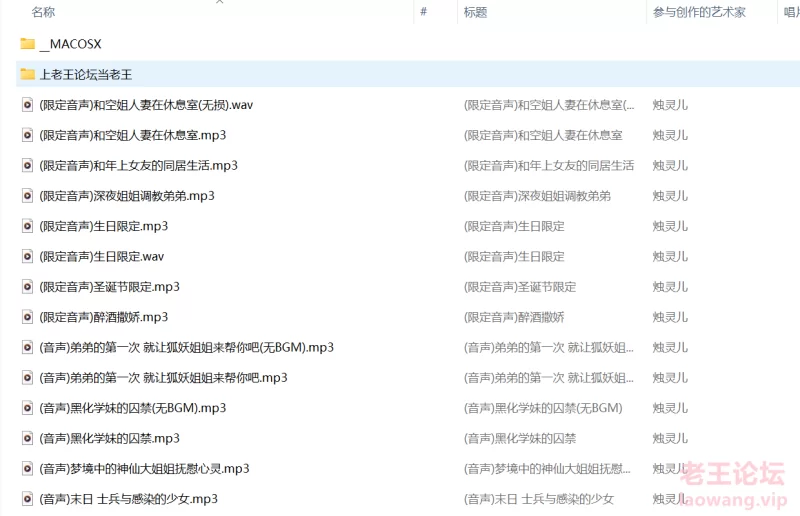Click audio file icon for 和空姐人妻在休息室(无损).wav
Image resolution: width=800 pixels, height=516 pixels.
tap(28, 105)
